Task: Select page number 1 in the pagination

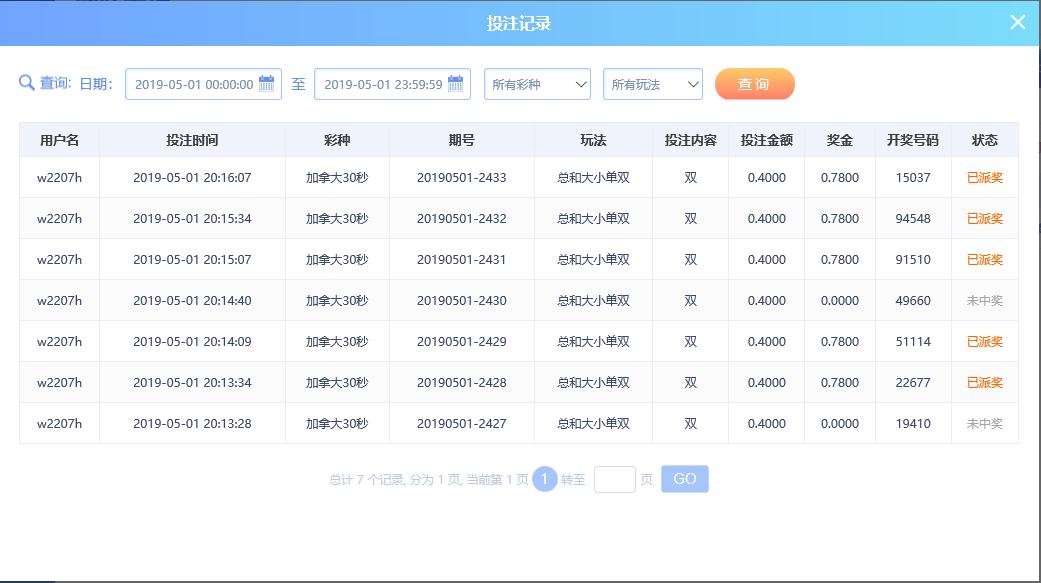Action: [544, 479]
